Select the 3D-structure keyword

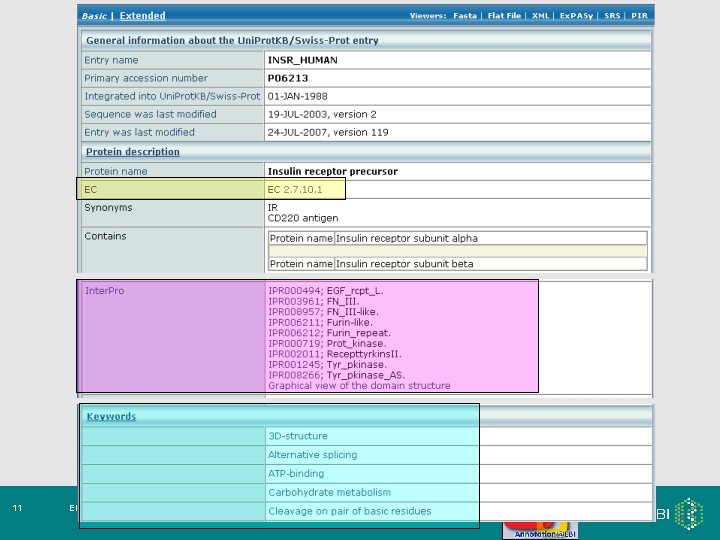tap(298, 436)
